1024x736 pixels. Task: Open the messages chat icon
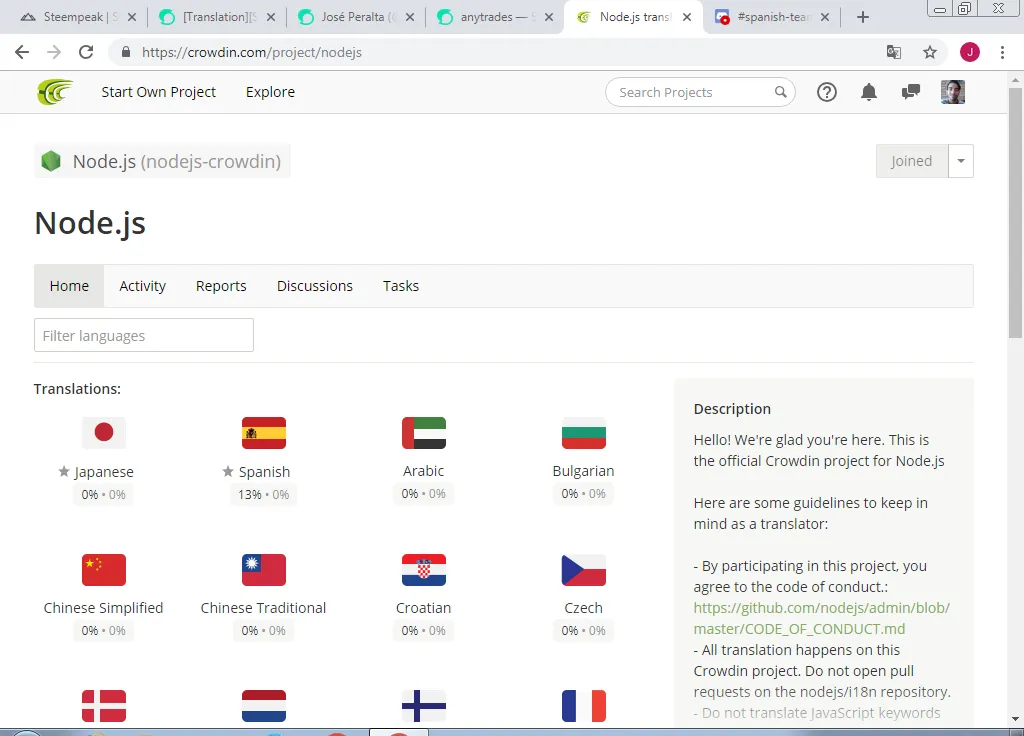(x=910, y=92)
